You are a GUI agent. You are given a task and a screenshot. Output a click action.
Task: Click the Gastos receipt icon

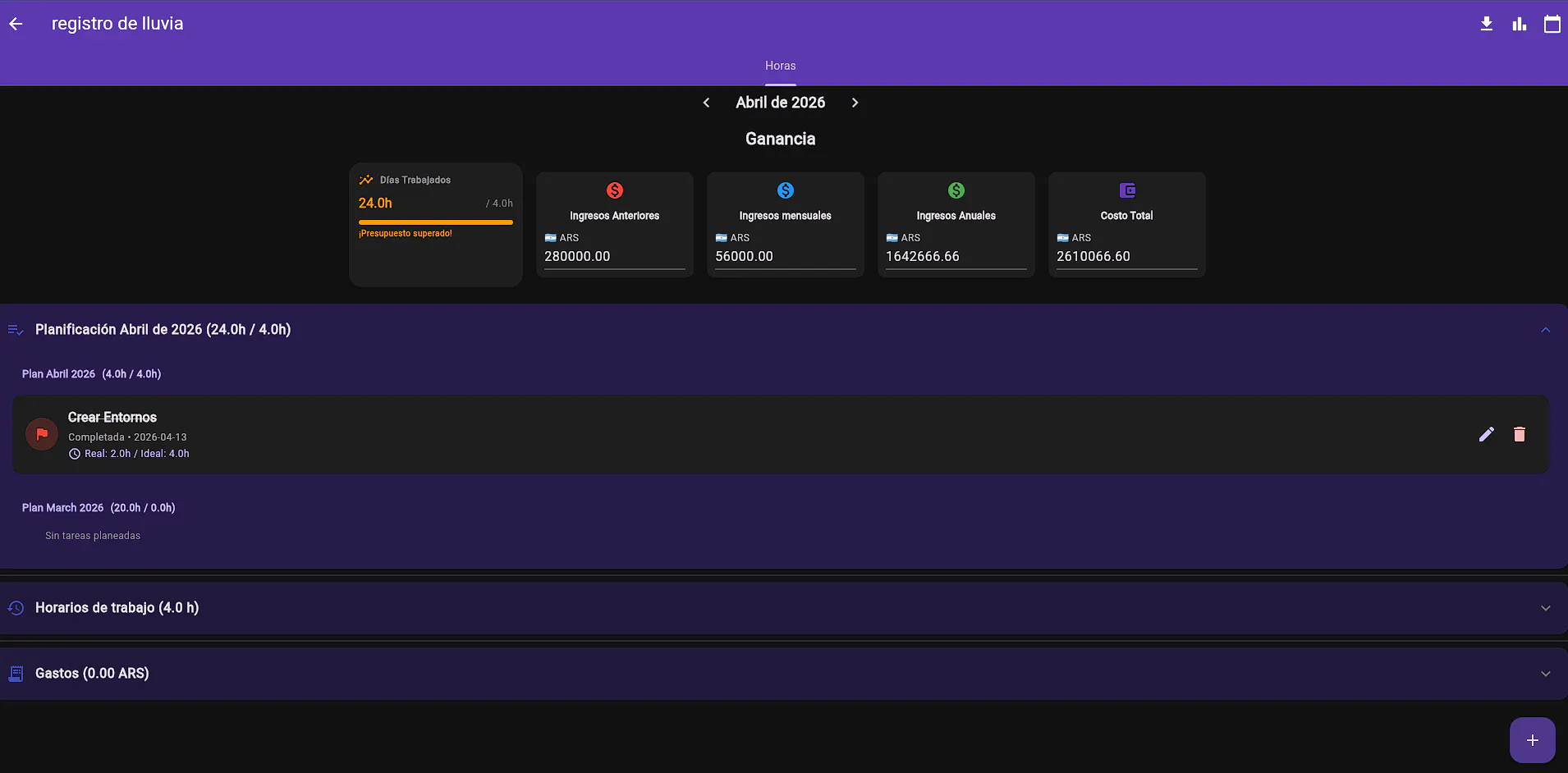[x=16, y=674]
